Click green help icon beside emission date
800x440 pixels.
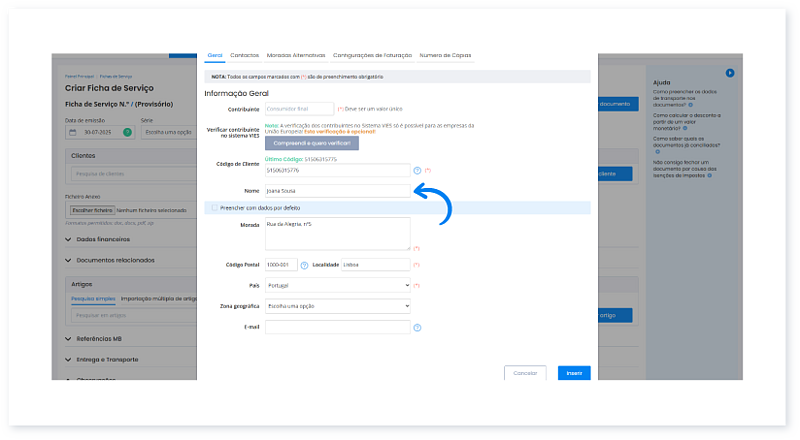coord(127,132)
